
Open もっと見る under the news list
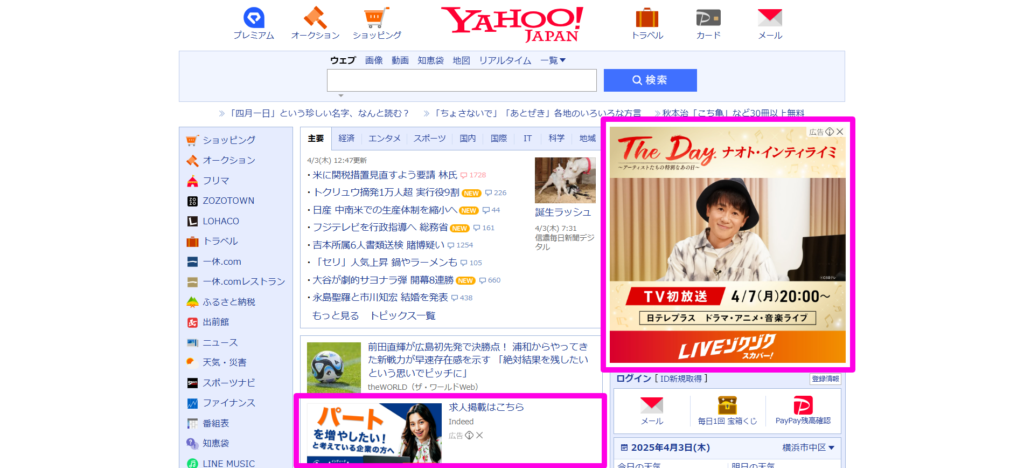tap(336, 315)
